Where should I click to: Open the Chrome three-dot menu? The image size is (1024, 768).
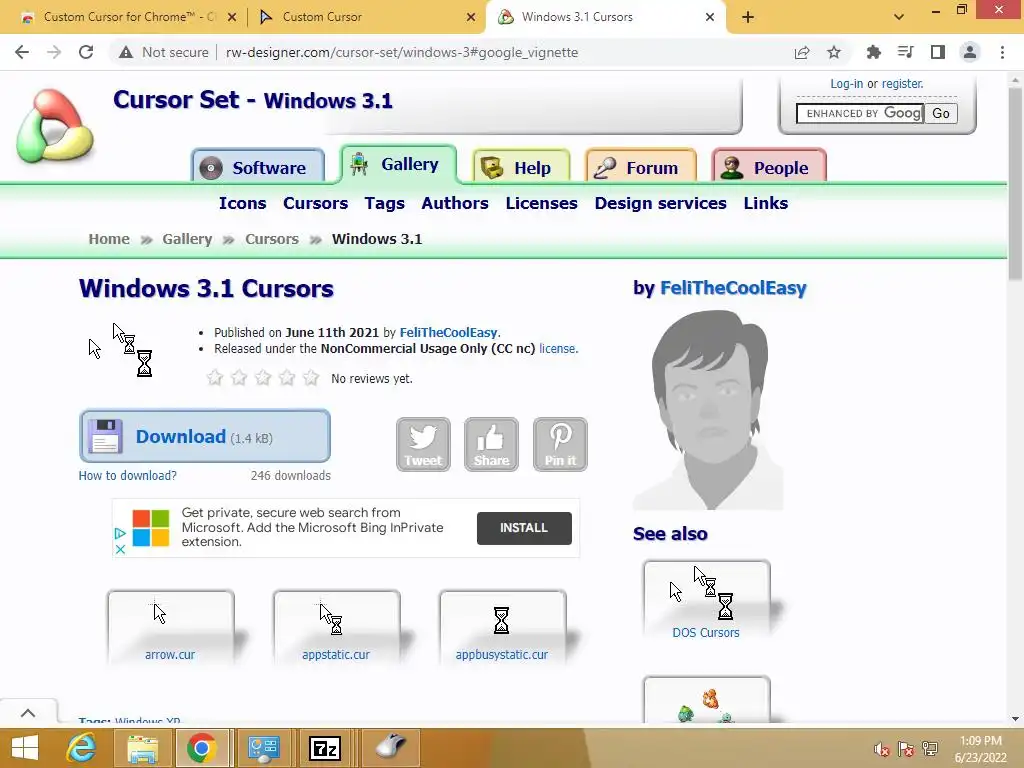(1002, 52)
